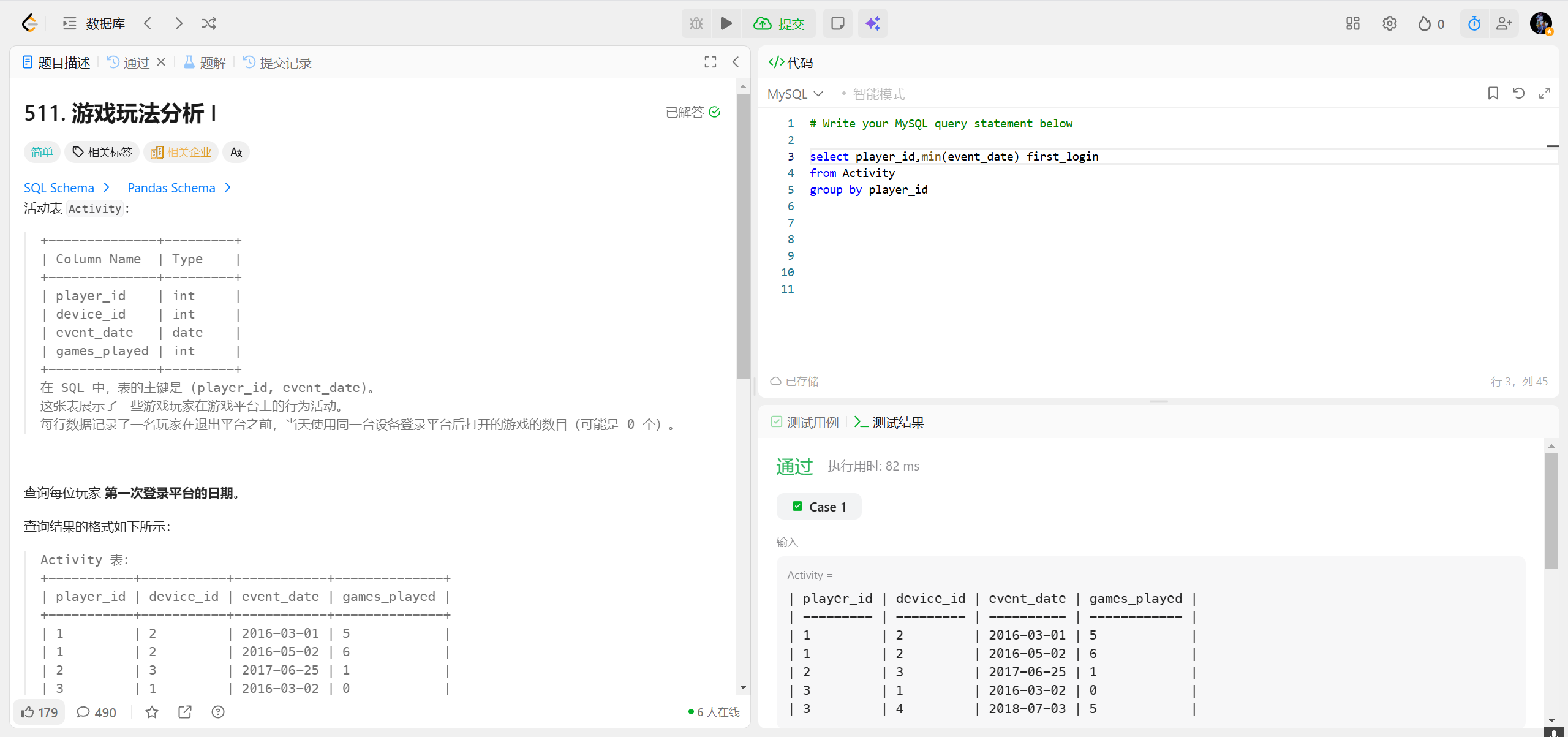Switch to the 题解 solutions tab

(x=205, y=62)
